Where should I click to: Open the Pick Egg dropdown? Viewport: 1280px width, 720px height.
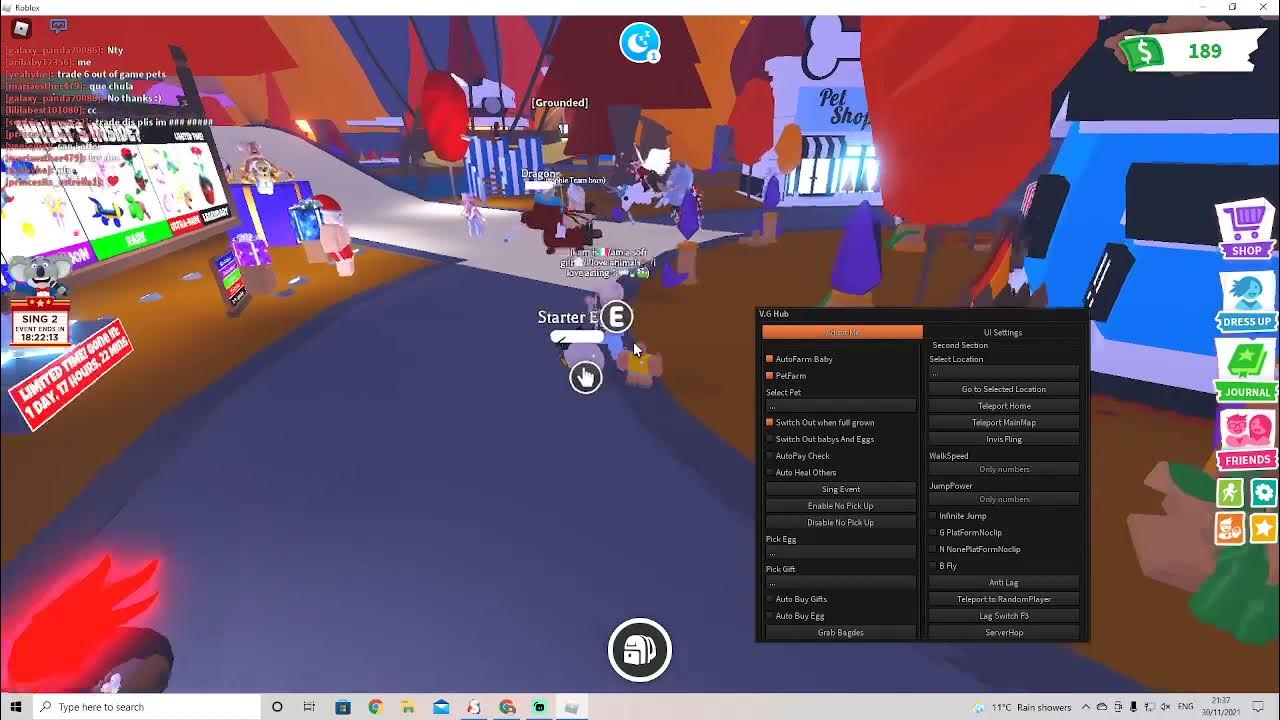click(840, 552)
